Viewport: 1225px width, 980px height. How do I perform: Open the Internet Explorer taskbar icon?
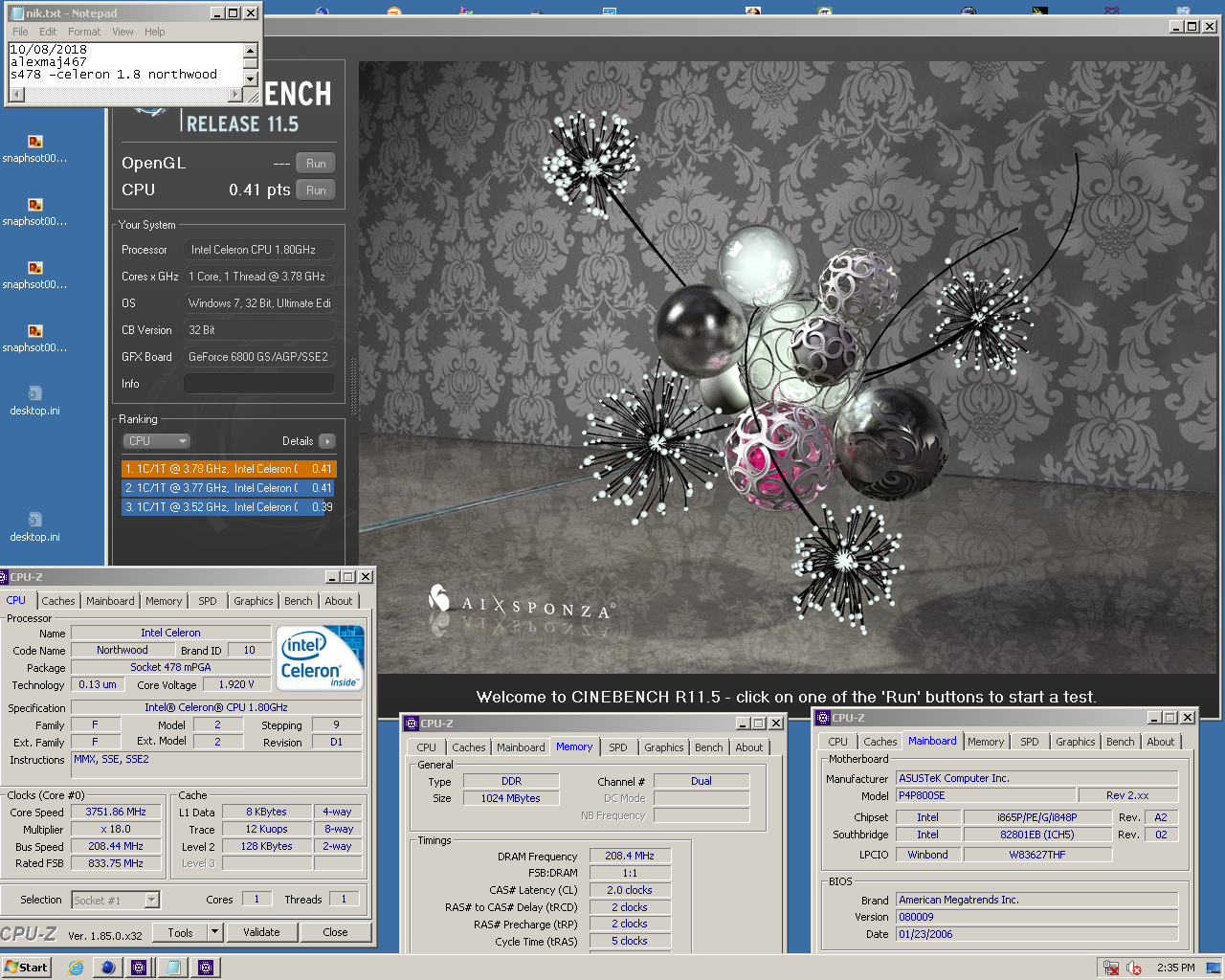(77, 968)
